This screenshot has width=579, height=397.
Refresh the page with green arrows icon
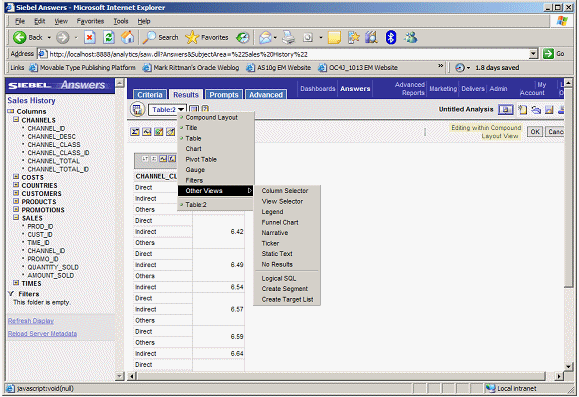coord(109,37)
